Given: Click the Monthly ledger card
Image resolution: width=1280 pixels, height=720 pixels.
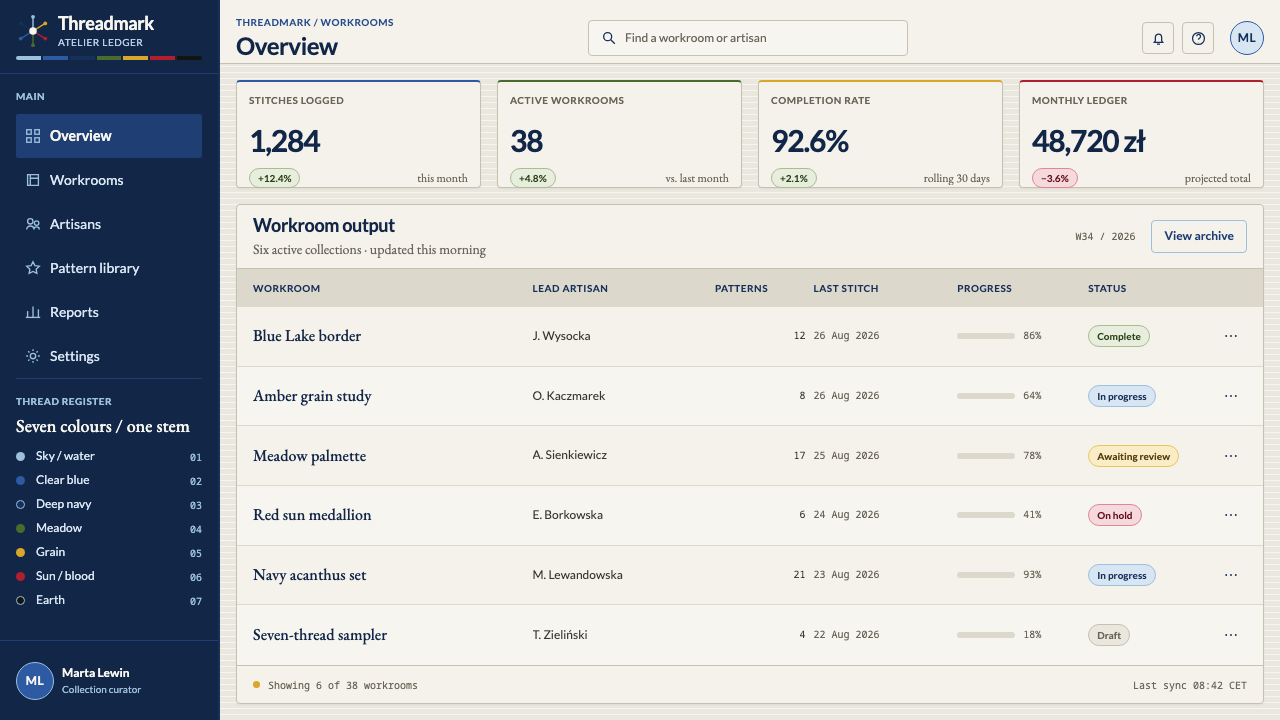Looking at the screenshot, I should [1141, 134].
